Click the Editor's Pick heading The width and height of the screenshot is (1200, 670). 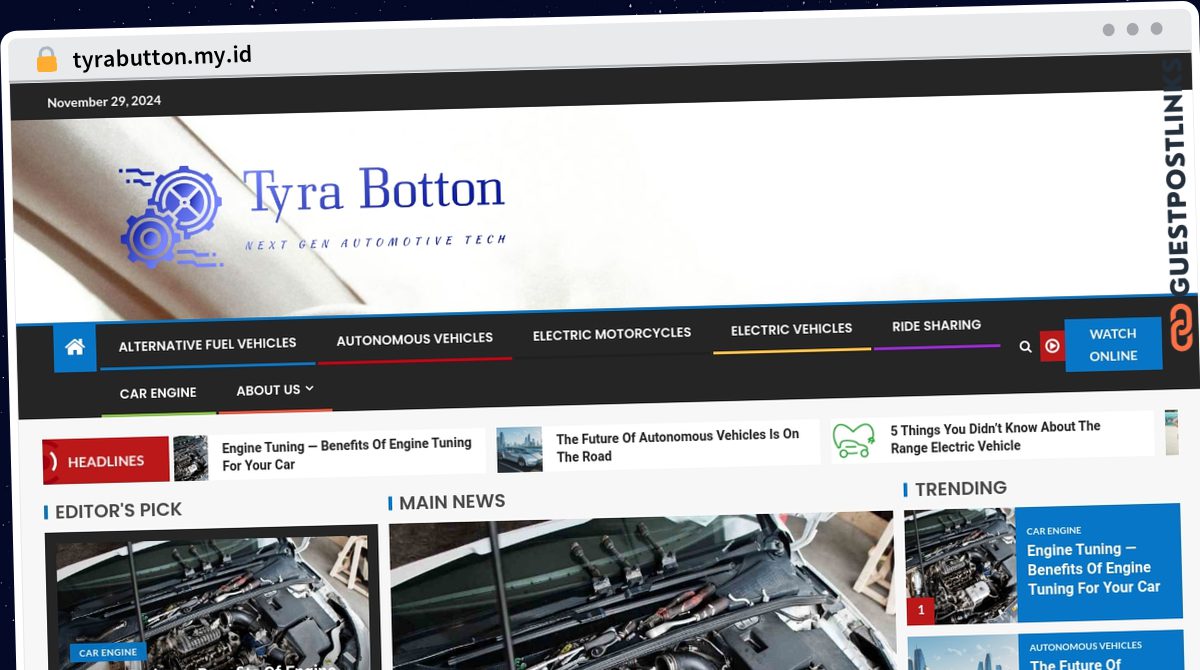[x=118, y=511]
